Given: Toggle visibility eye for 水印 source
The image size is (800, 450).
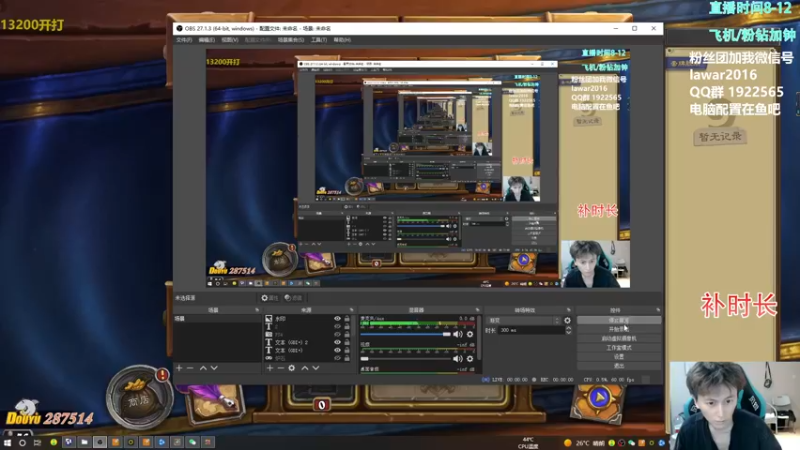Looking at the screenshot, I should (x=337, y=318).
